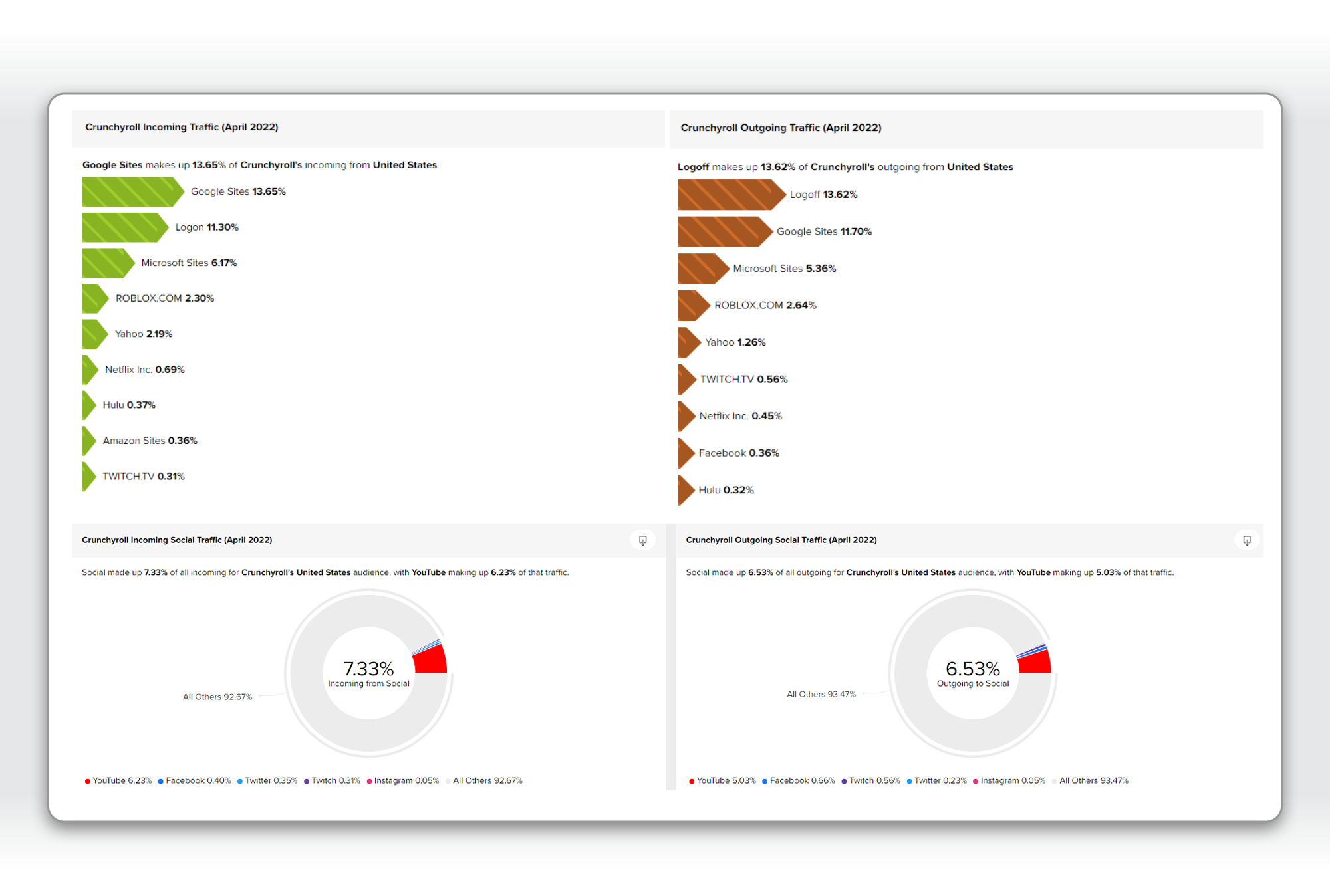
Task: Click the TWITCH.TV 0.31% incoming label
Action: (x=144, y=476)
